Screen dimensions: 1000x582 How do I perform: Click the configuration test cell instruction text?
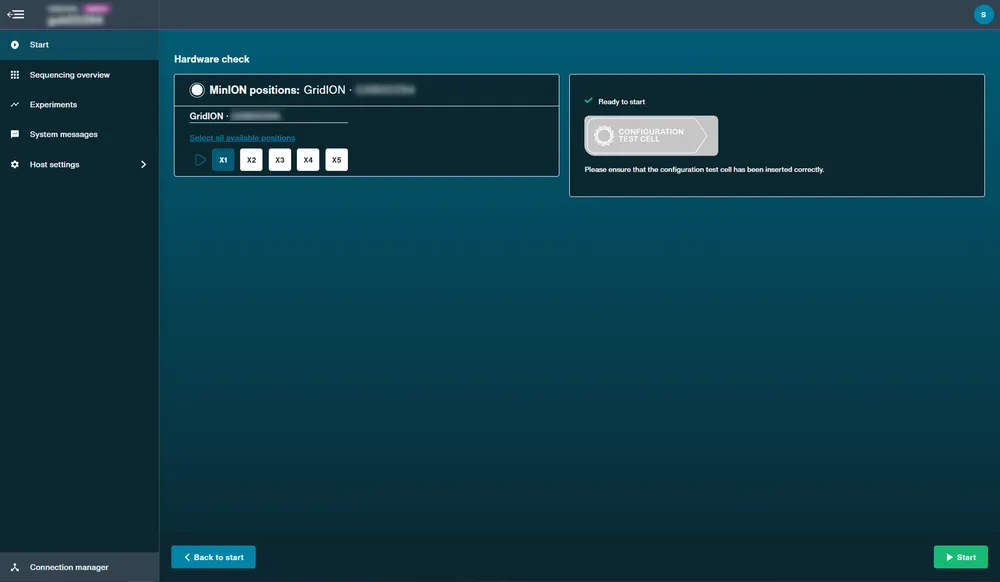(x=704, y=170)
